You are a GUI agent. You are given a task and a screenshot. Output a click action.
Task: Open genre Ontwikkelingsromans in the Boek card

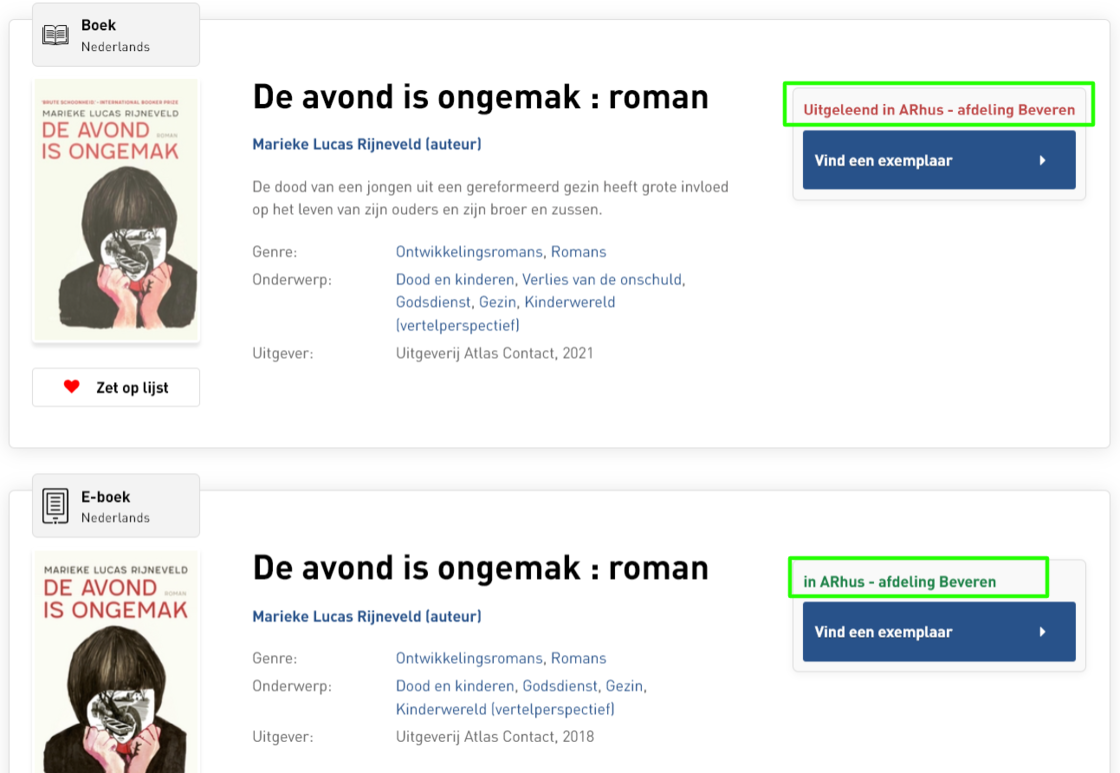click(469, 251)
